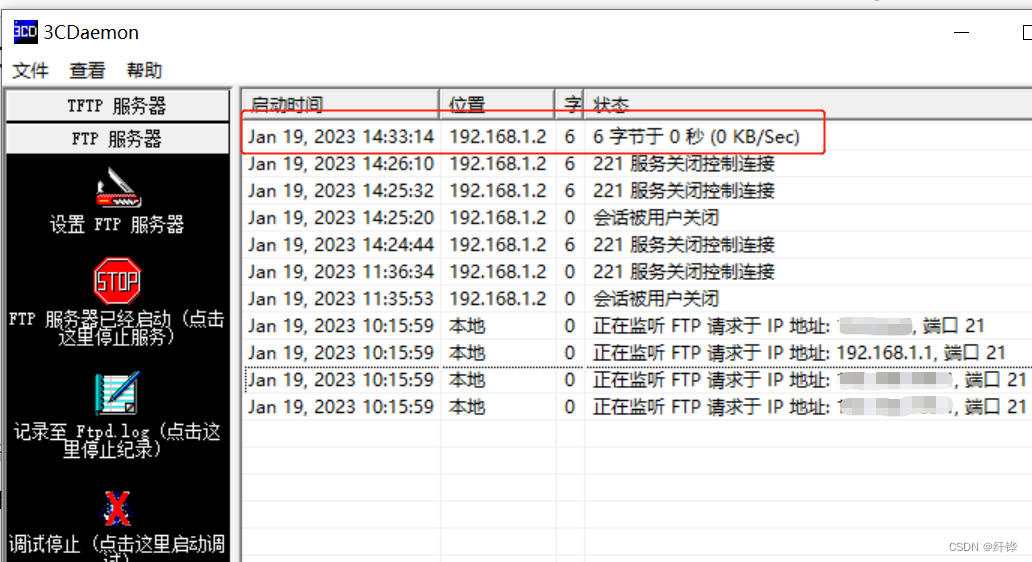Switch to the TFTP 服务器 panel
Image resolution: width=1032 pixels, height=562 pixels.
click(117, 105)
